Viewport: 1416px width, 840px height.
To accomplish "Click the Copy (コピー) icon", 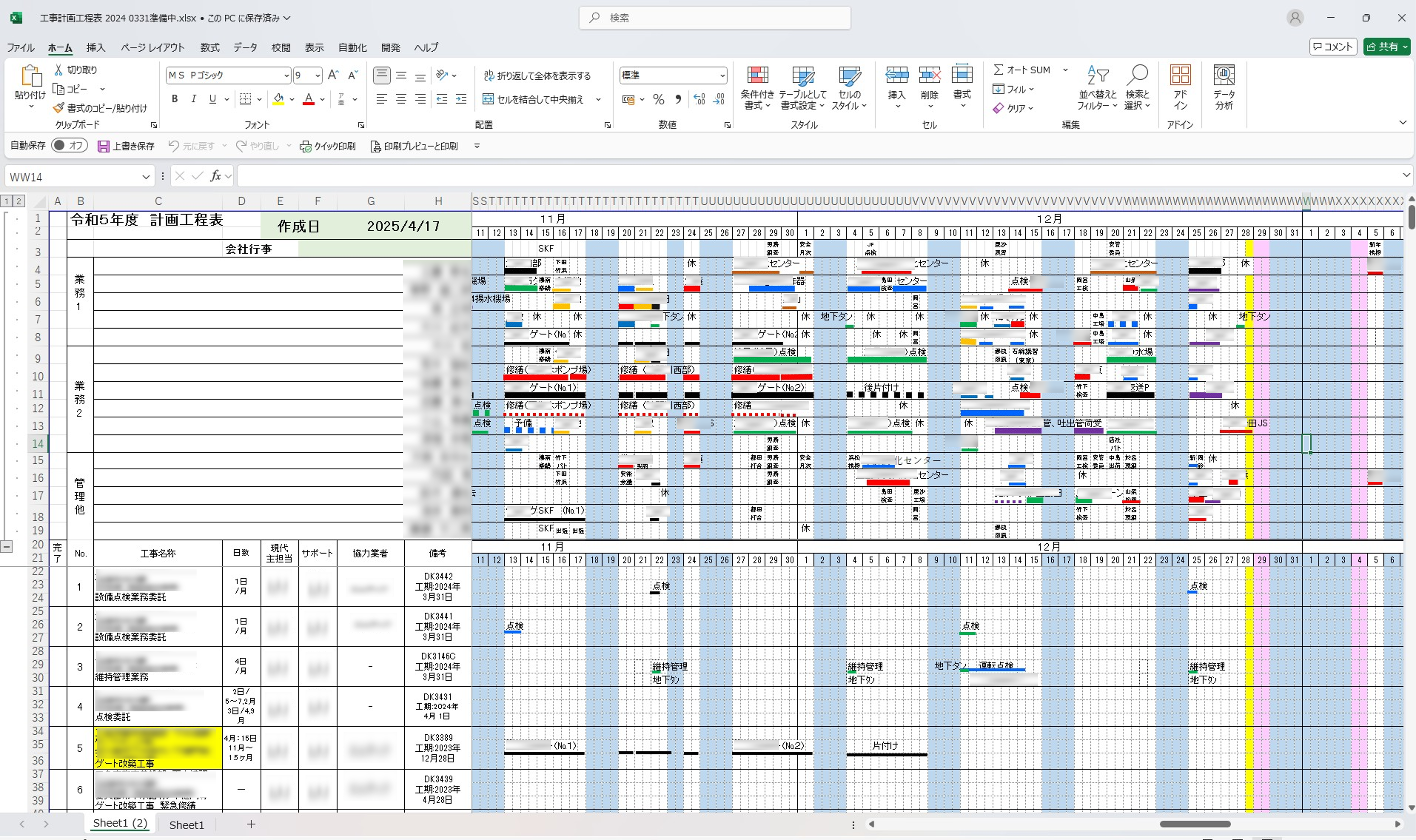I will (58, 89).
